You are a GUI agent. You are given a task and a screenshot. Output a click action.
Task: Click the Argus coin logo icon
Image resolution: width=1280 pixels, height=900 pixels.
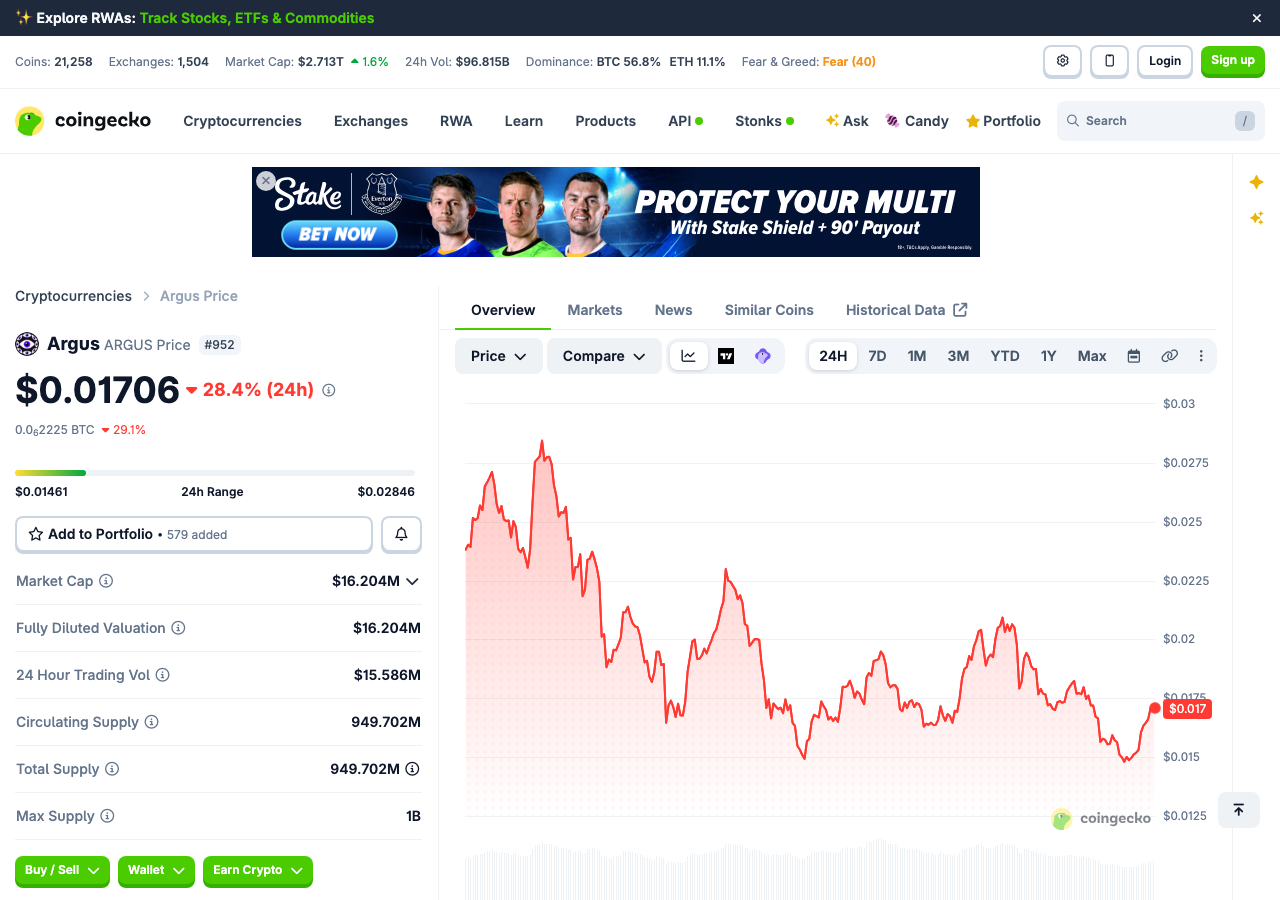(x=27, y=344)
